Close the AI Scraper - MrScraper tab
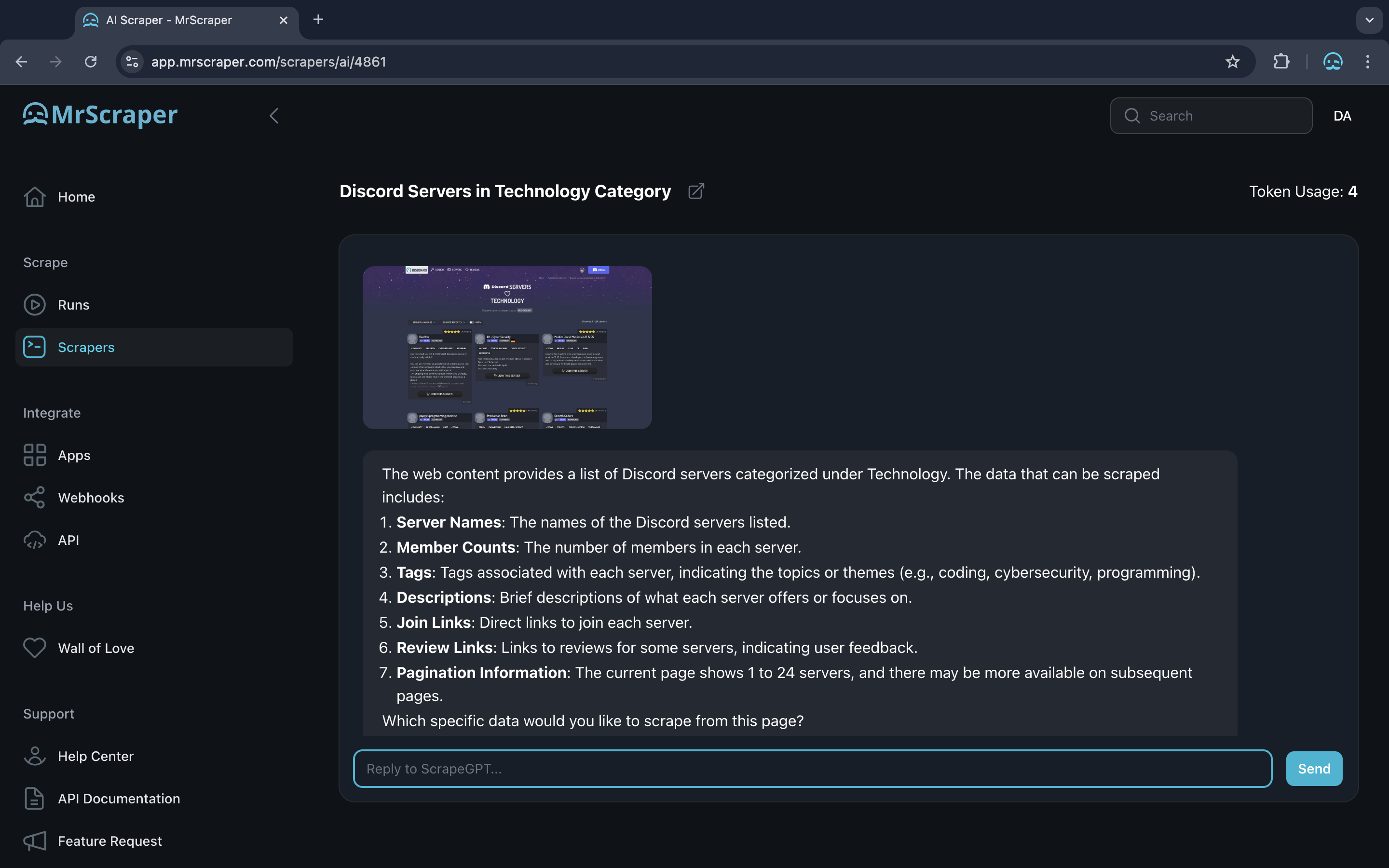The image size is (1389, 868). [x=284, y=20]
